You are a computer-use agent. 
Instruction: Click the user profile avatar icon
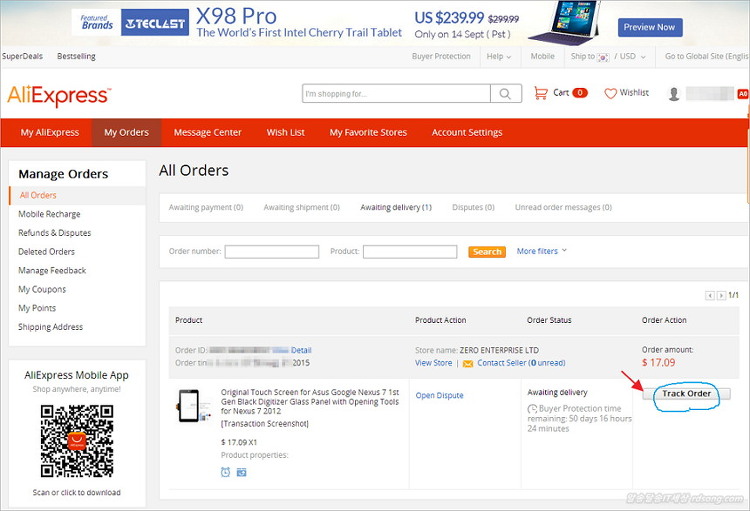click(674, 93)
